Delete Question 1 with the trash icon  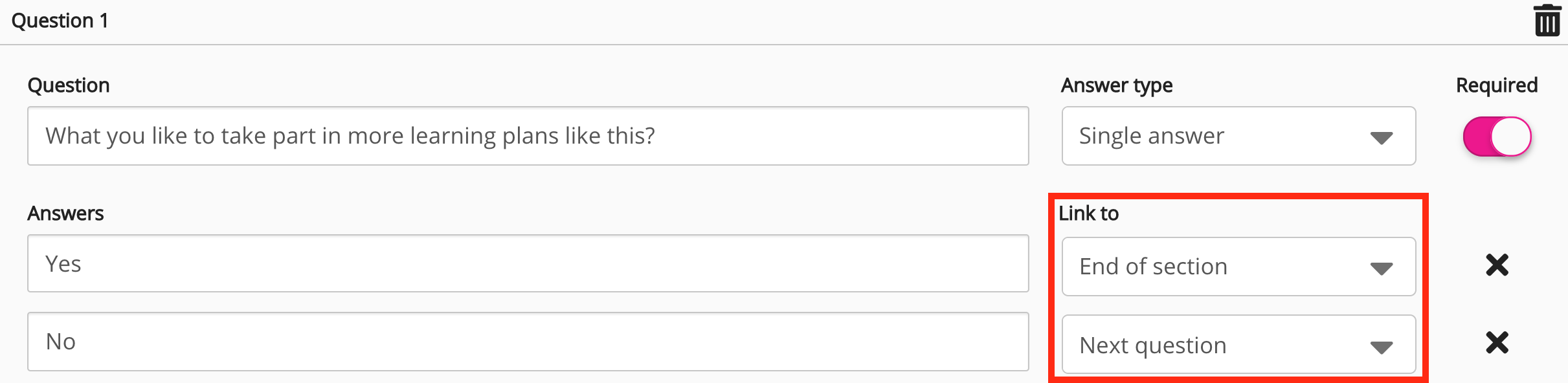point(1547,21)
